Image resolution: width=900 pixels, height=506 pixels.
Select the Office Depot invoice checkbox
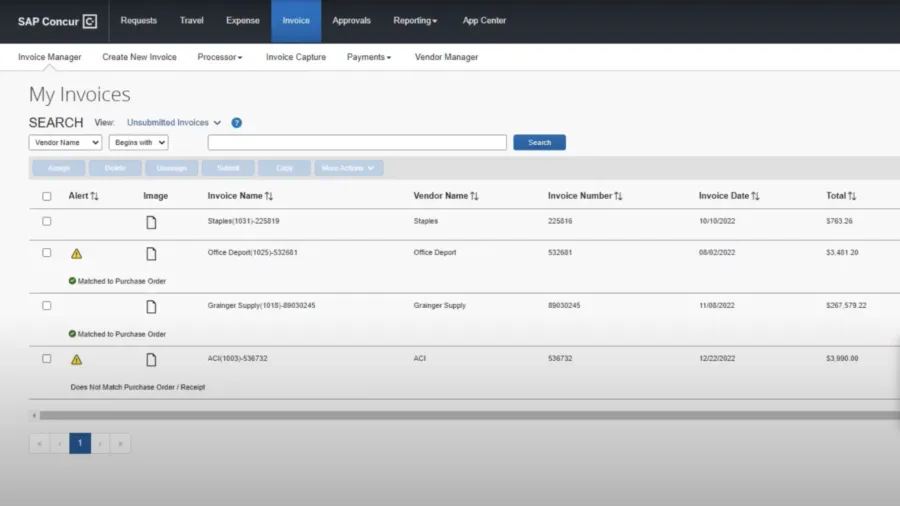46,252
